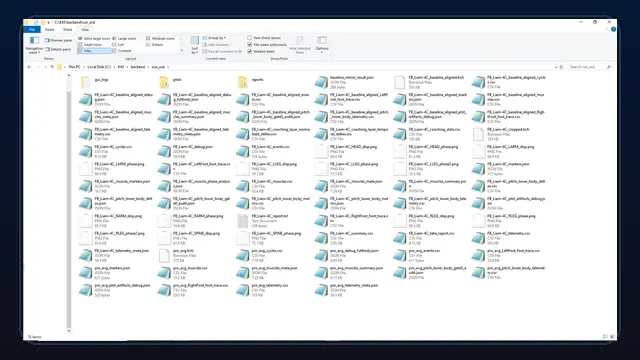Select pro_avg_markers.json file icon
Screen dimensions: 640x360
coord(86,273)
